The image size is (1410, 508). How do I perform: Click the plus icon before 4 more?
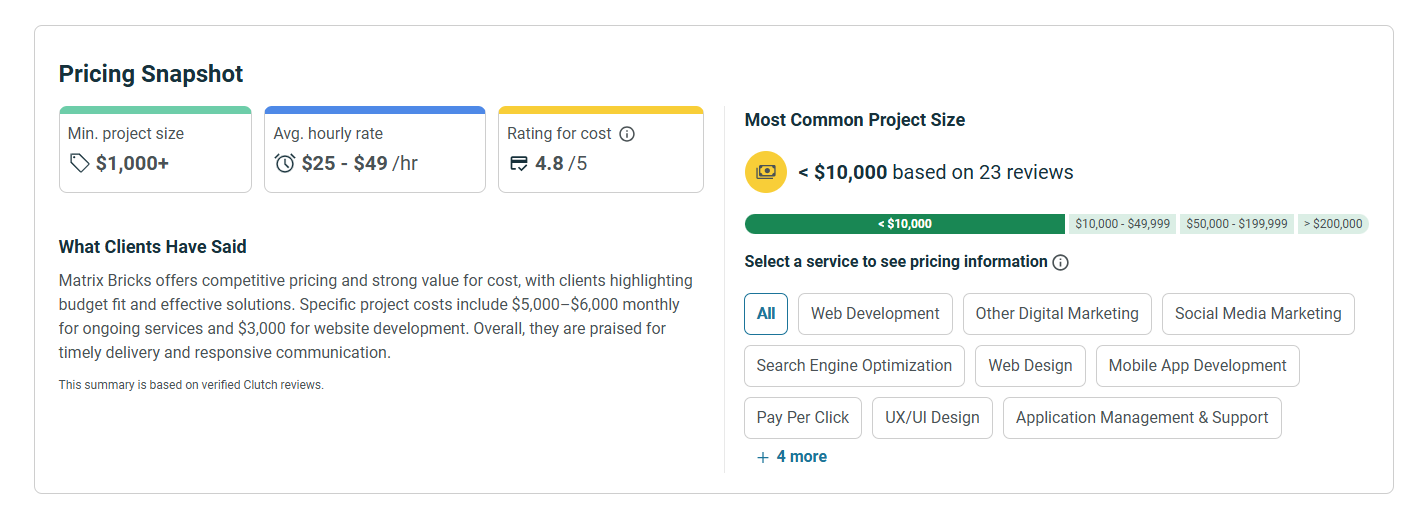pos(763,457)
